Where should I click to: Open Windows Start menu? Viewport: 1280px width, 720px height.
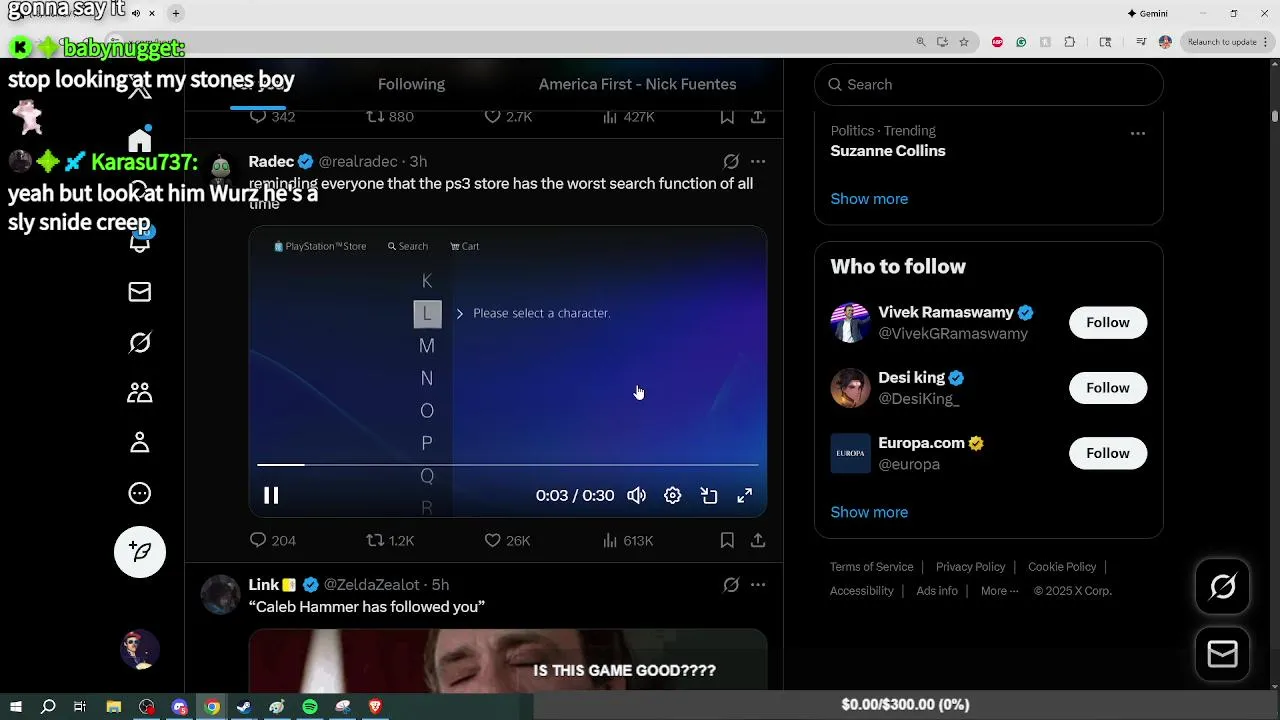coord(16,707)
